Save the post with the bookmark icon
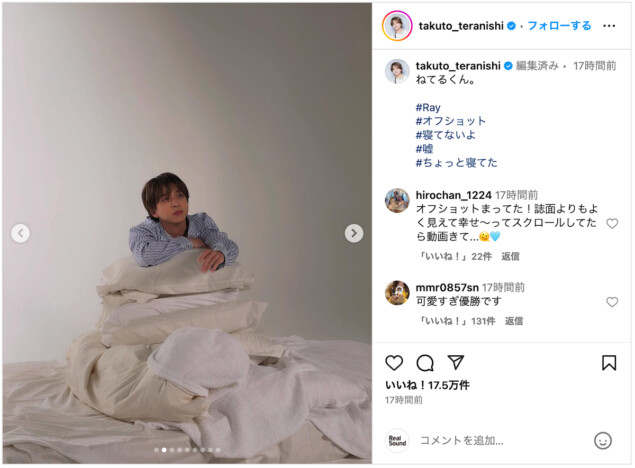 (x=609, y=363)
